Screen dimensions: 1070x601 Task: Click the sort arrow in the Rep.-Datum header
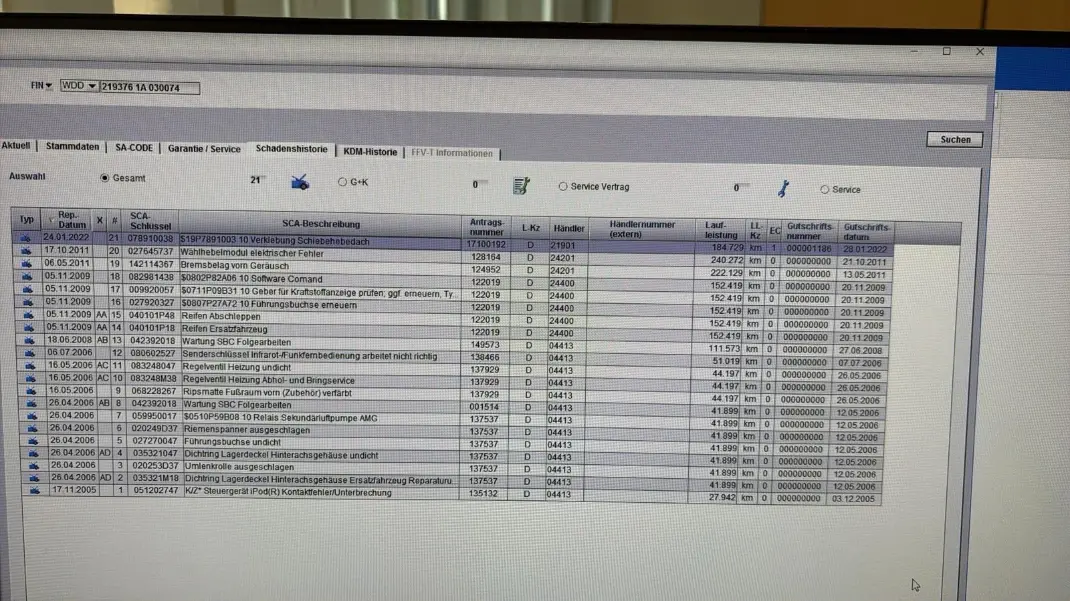(52, 218)
